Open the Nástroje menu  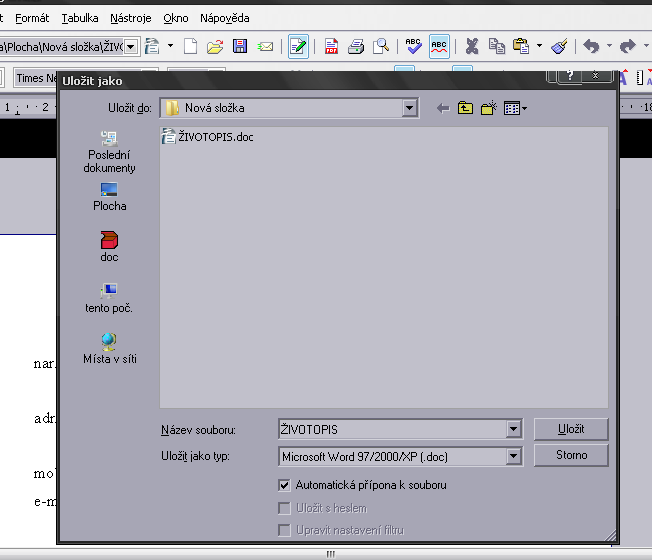pos(131,18)
